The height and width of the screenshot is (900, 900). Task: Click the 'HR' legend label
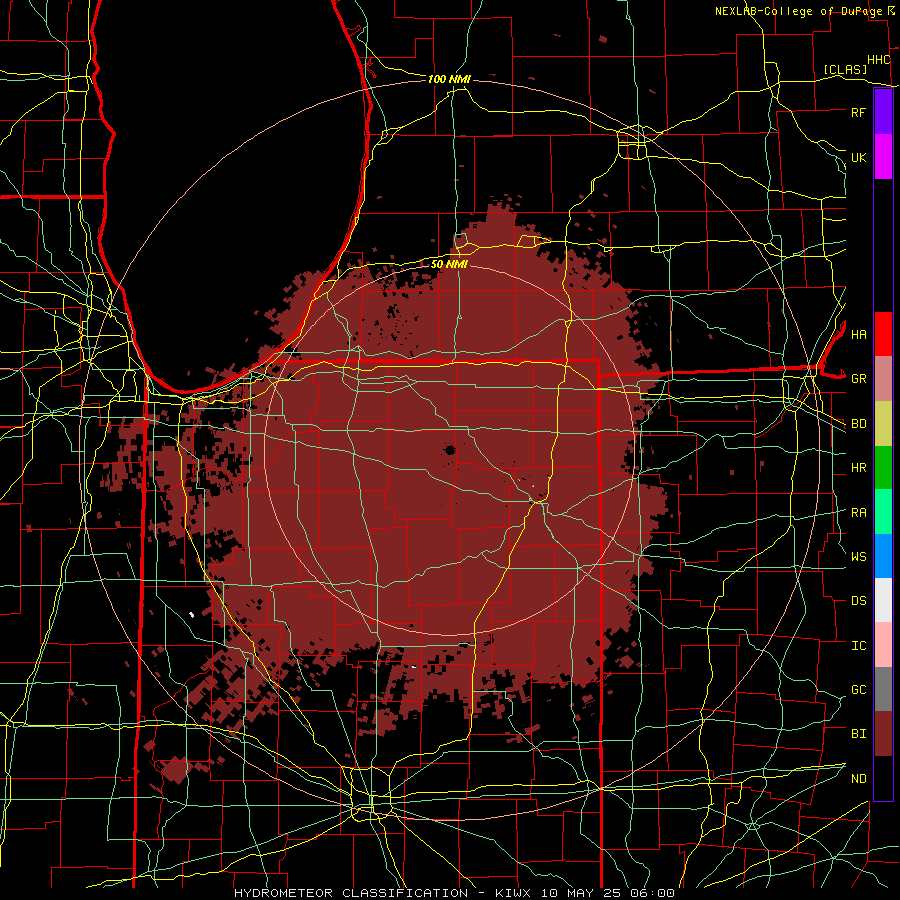point(858,468)
